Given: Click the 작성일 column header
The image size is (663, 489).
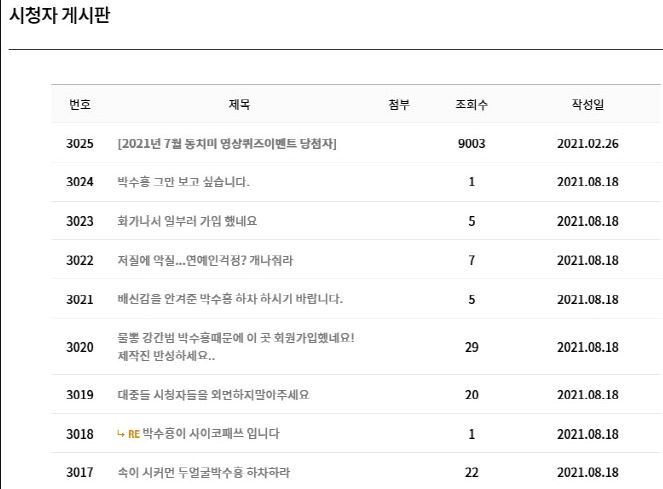Looking at the screenshot, I should (588, 104).
